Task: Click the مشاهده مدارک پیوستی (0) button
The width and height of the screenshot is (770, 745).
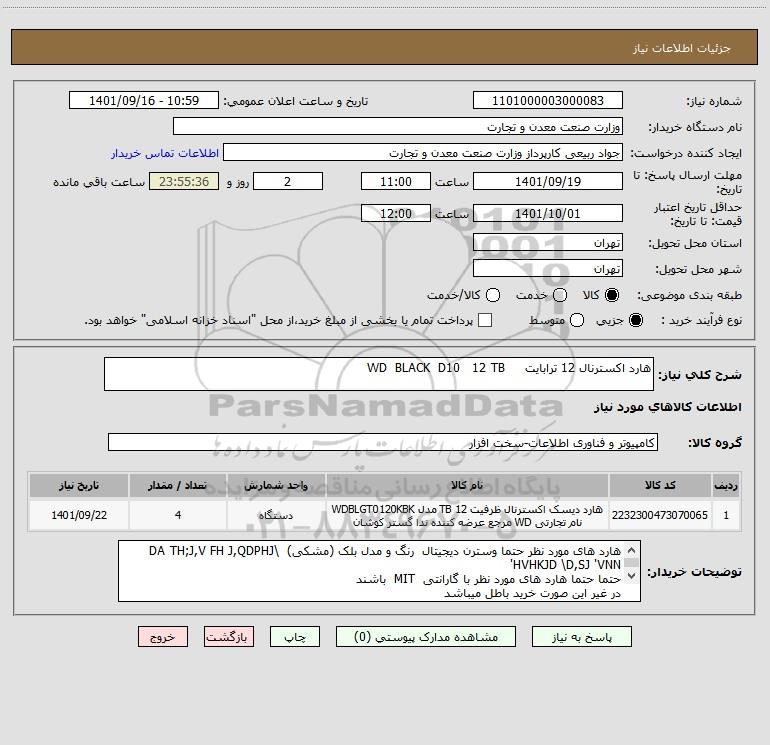Action: coord(426,637)
